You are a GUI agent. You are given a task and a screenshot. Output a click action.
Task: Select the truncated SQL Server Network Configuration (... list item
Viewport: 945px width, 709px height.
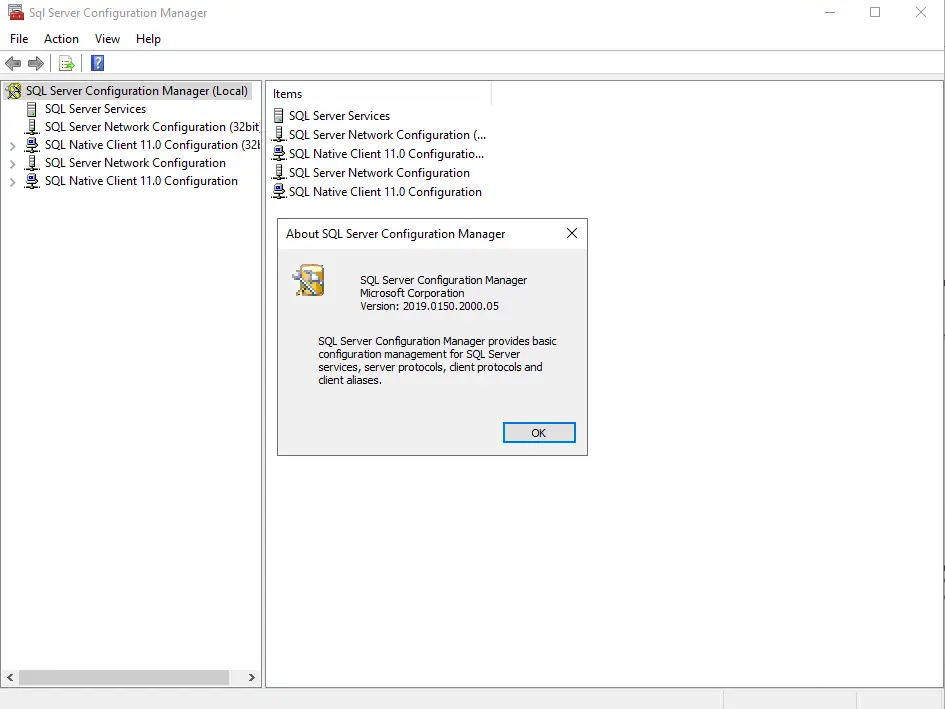click(x=387, y=135)
